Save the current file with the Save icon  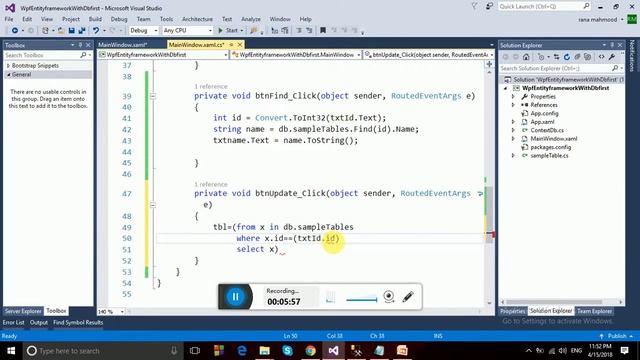71,31
